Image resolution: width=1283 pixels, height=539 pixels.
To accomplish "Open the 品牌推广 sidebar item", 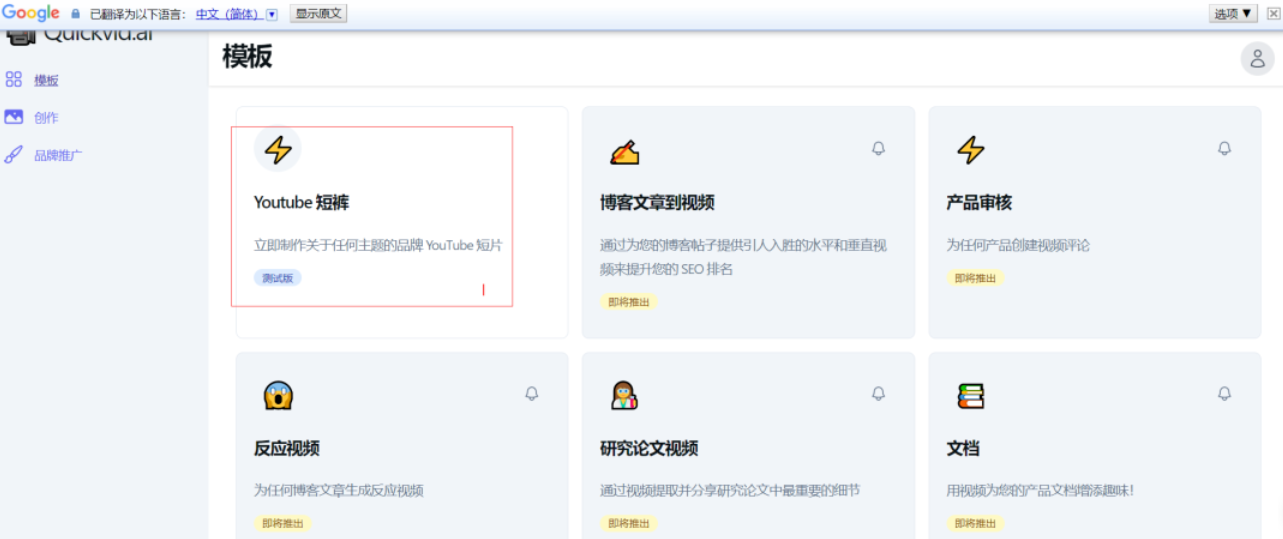I will (58, 156).
